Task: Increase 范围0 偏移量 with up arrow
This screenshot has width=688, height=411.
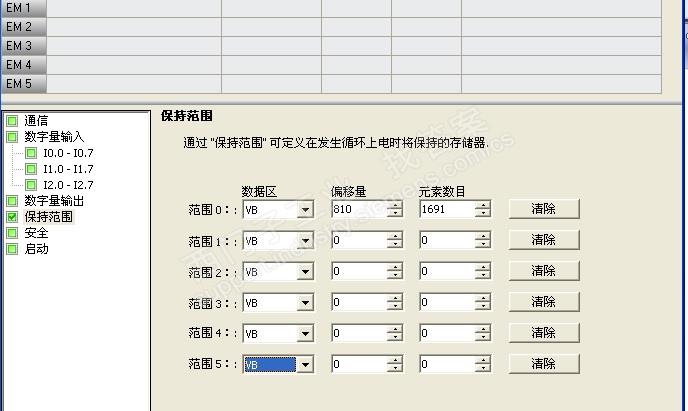Action: coord(396,205)
